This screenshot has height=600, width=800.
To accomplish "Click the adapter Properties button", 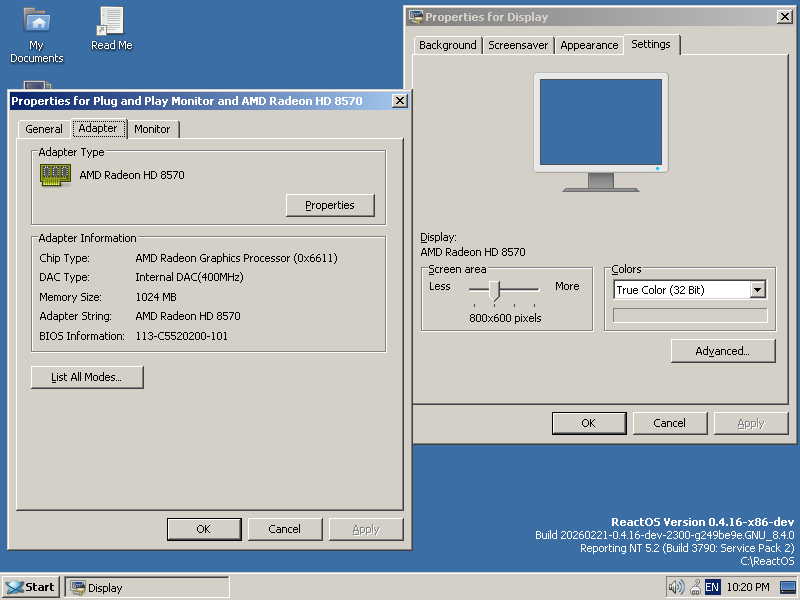I will (x=330, y=205).
